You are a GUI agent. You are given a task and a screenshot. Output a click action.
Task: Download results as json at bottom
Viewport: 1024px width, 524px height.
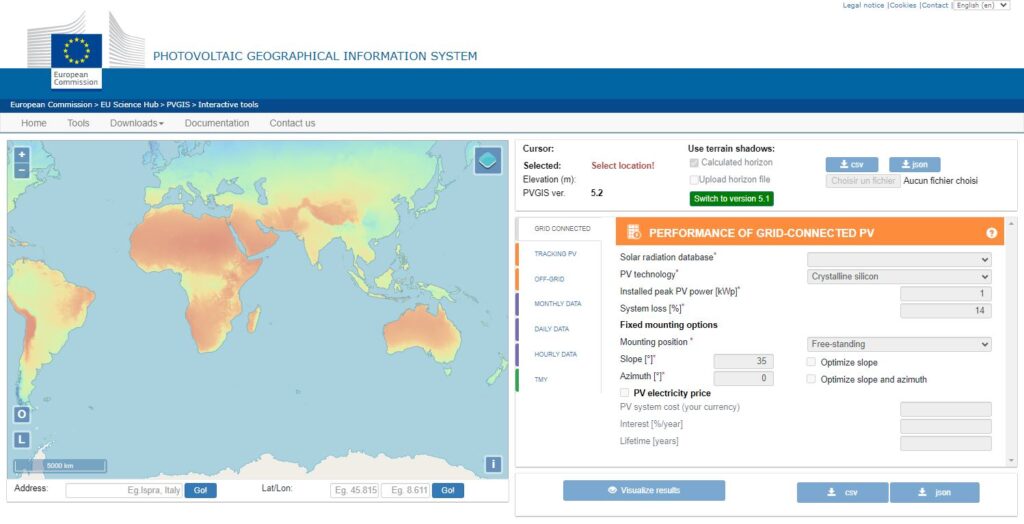click(935, 493)
